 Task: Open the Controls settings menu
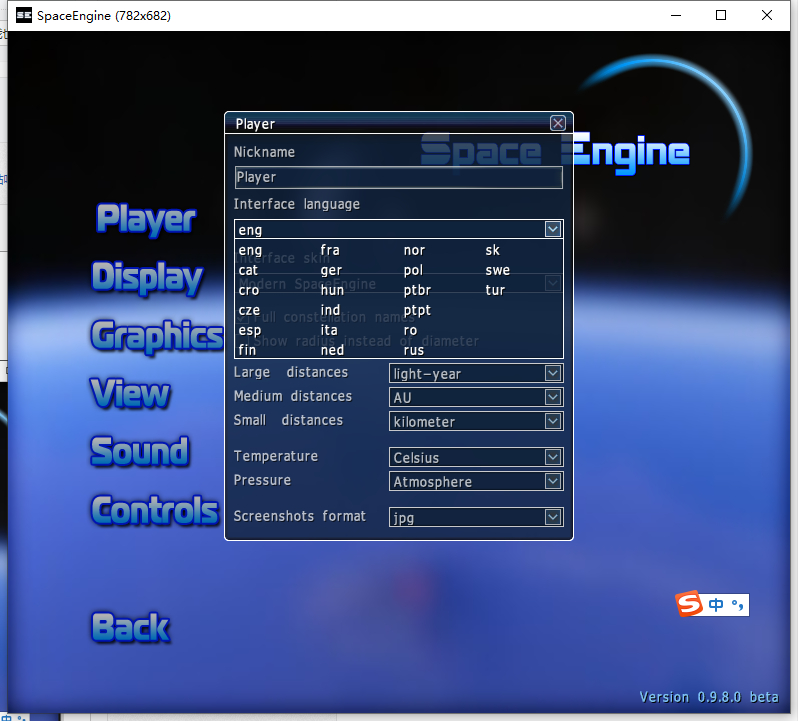155,510
